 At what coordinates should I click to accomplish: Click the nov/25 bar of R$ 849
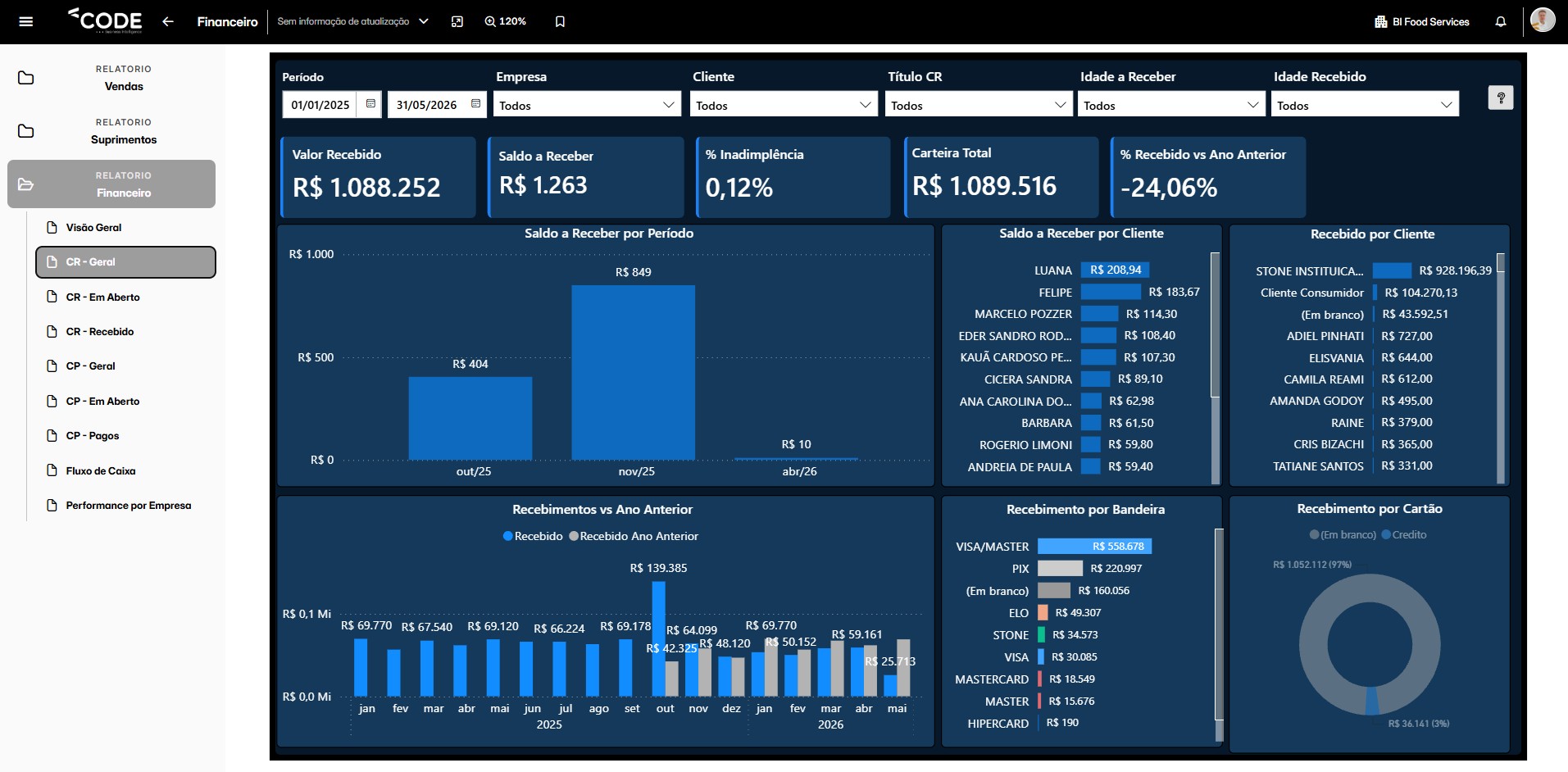pos(634,372)
